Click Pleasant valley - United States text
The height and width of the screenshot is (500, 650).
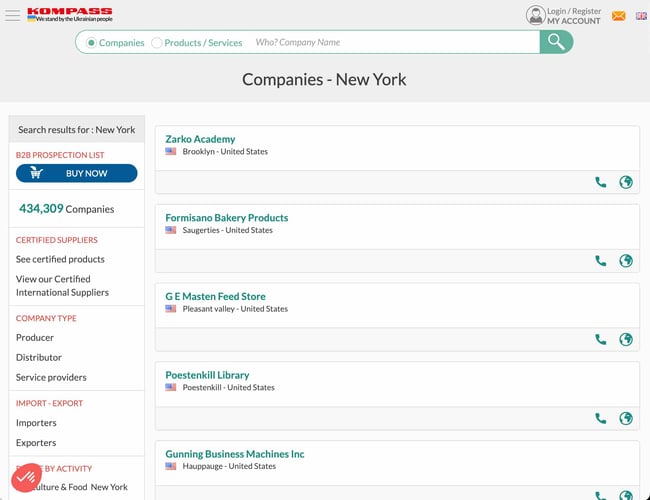(x=235, y=309)
